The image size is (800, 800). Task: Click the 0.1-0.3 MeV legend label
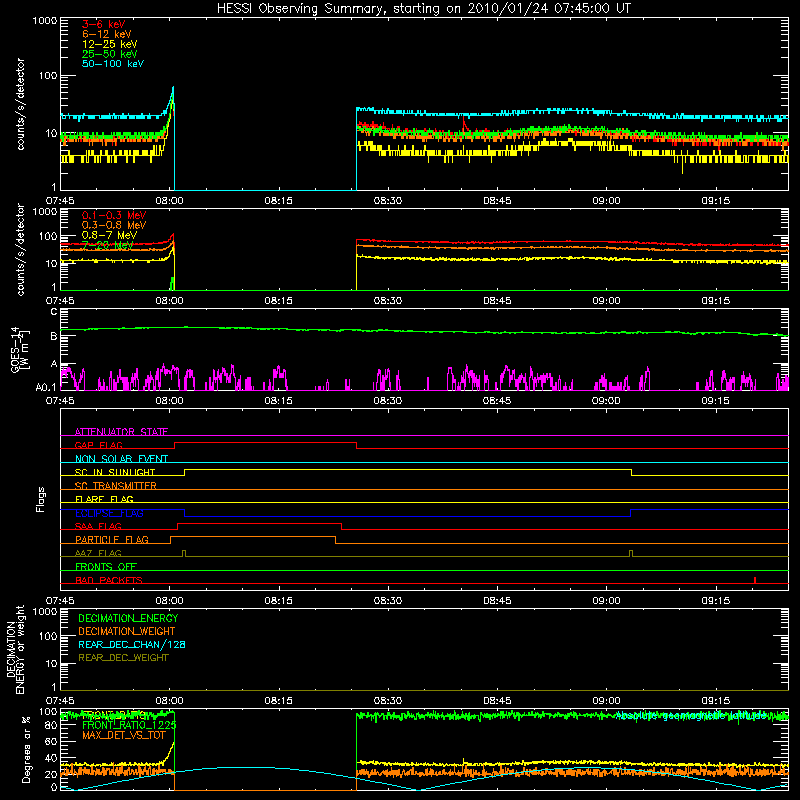tap(114, 215)
